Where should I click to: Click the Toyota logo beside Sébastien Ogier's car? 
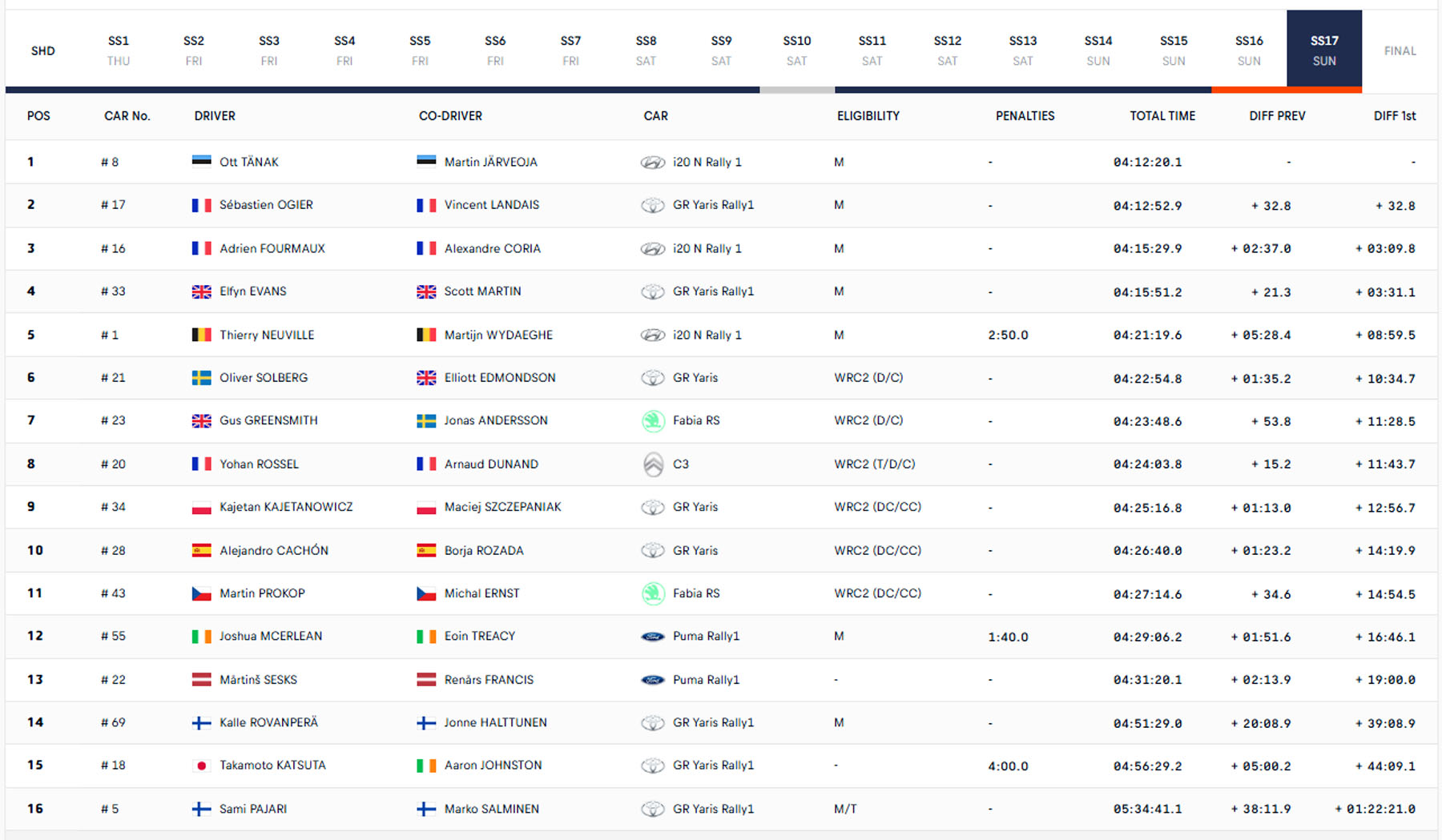pos(653,206)
